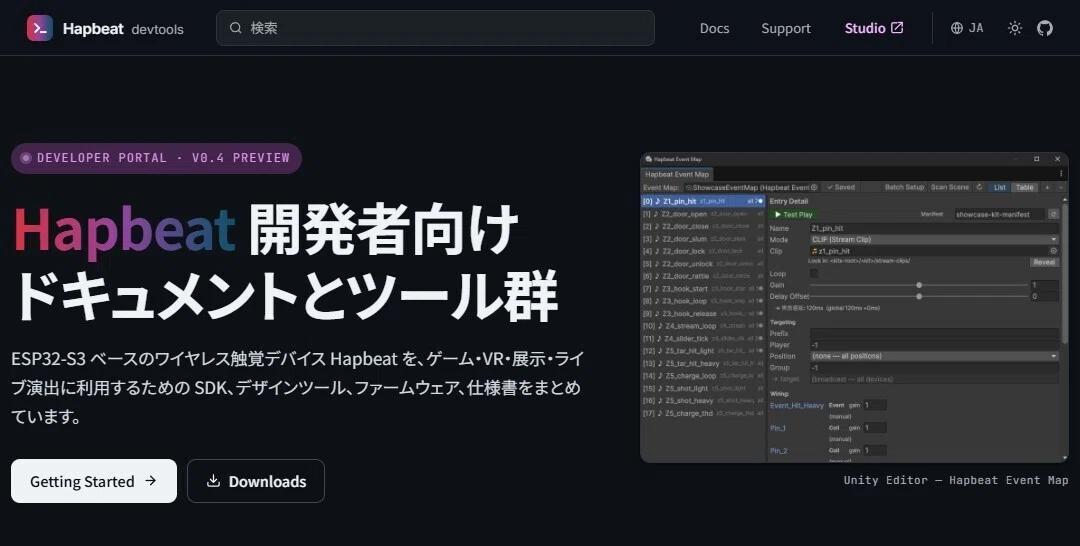Viewport: 1080px width, 546px height.
Task: Select entry [12] Z5_tar_hit_light
Action: pyautogui.click(x=703, y=351)
